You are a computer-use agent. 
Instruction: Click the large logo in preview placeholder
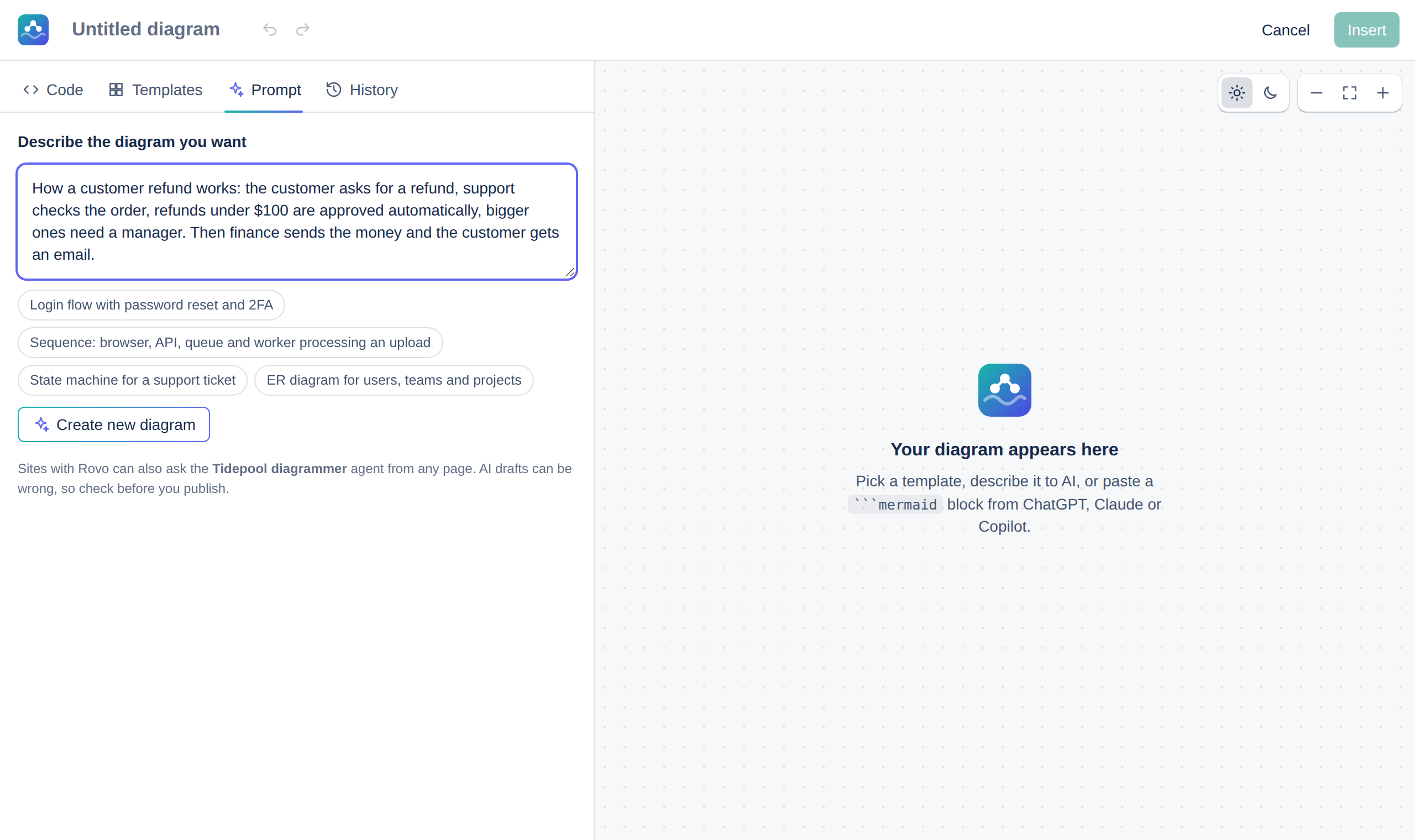click(x=1005, y=390)
